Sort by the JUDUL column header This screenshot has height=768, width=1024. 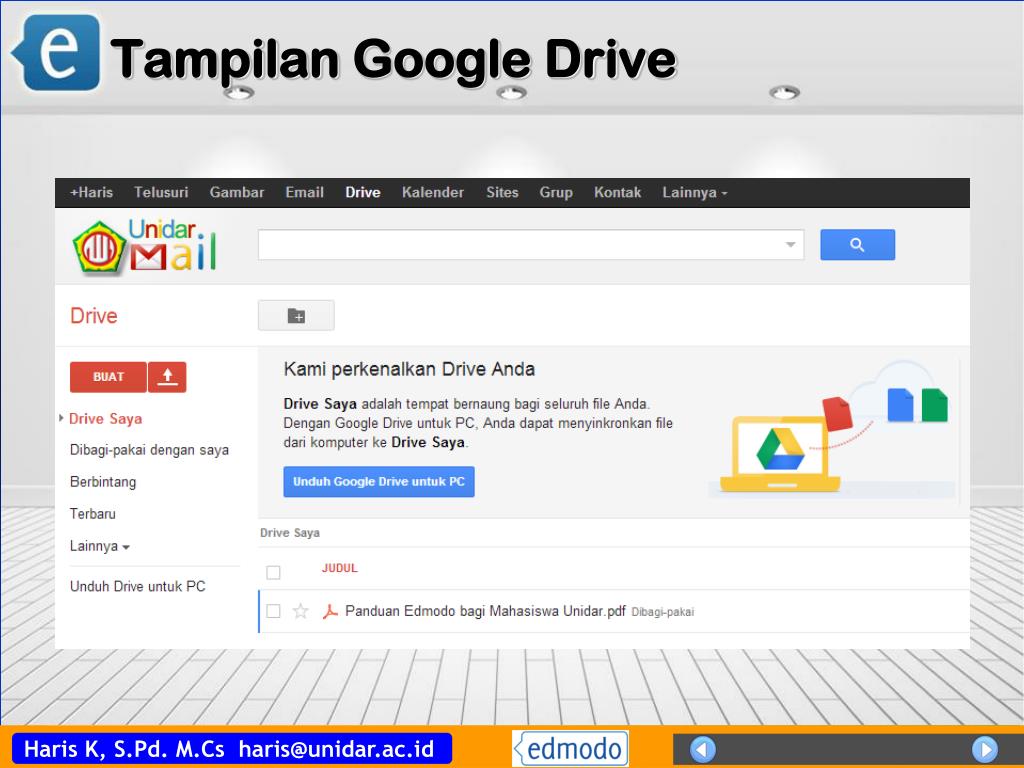pos(340,568)
